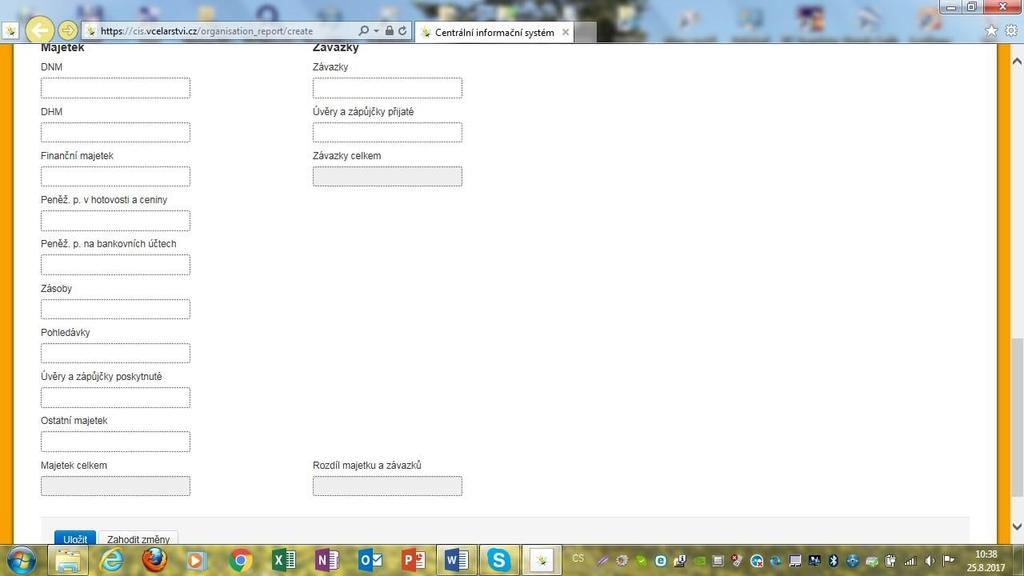Open Skype from the taskbar

[x=499, y=560]
